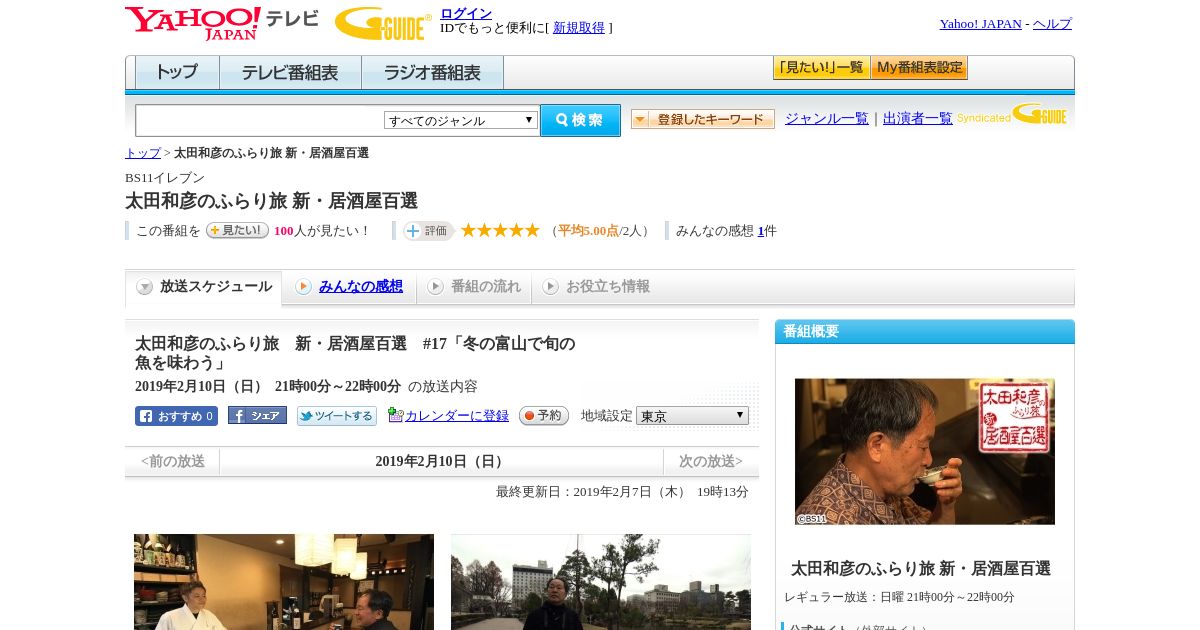
Task: Click カレンダーに登録 link
Action: pos(457,416)
